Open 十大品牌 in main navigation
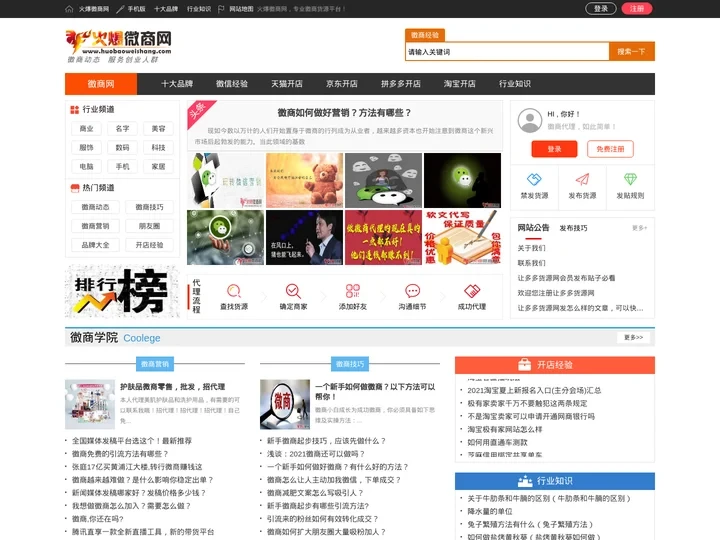Screen dimensions: 720x540 coord(177,84)
